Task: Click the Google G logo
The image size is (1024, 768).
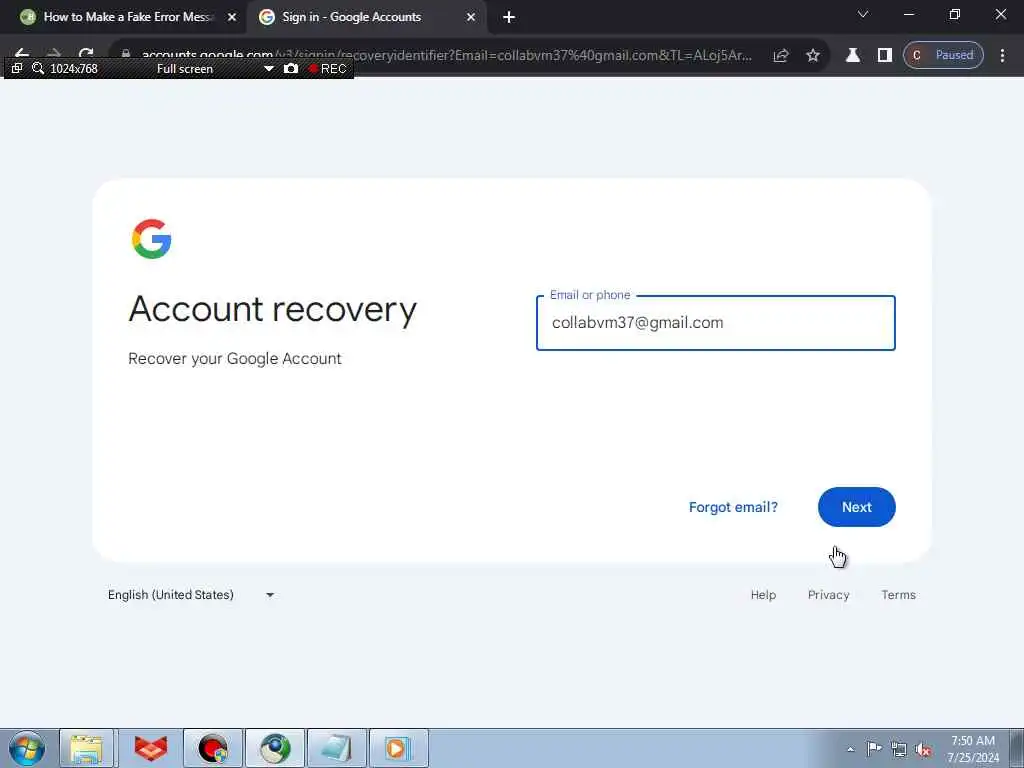Action: (x=152, y=239)
